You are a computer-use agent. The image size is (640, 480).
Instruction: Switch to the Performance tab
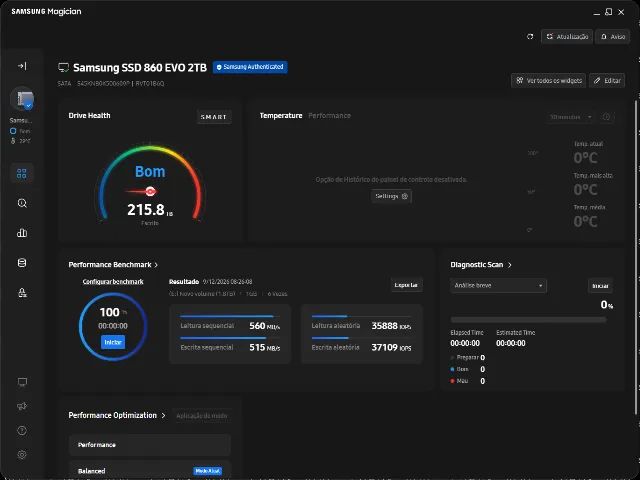tap(329, 116)
